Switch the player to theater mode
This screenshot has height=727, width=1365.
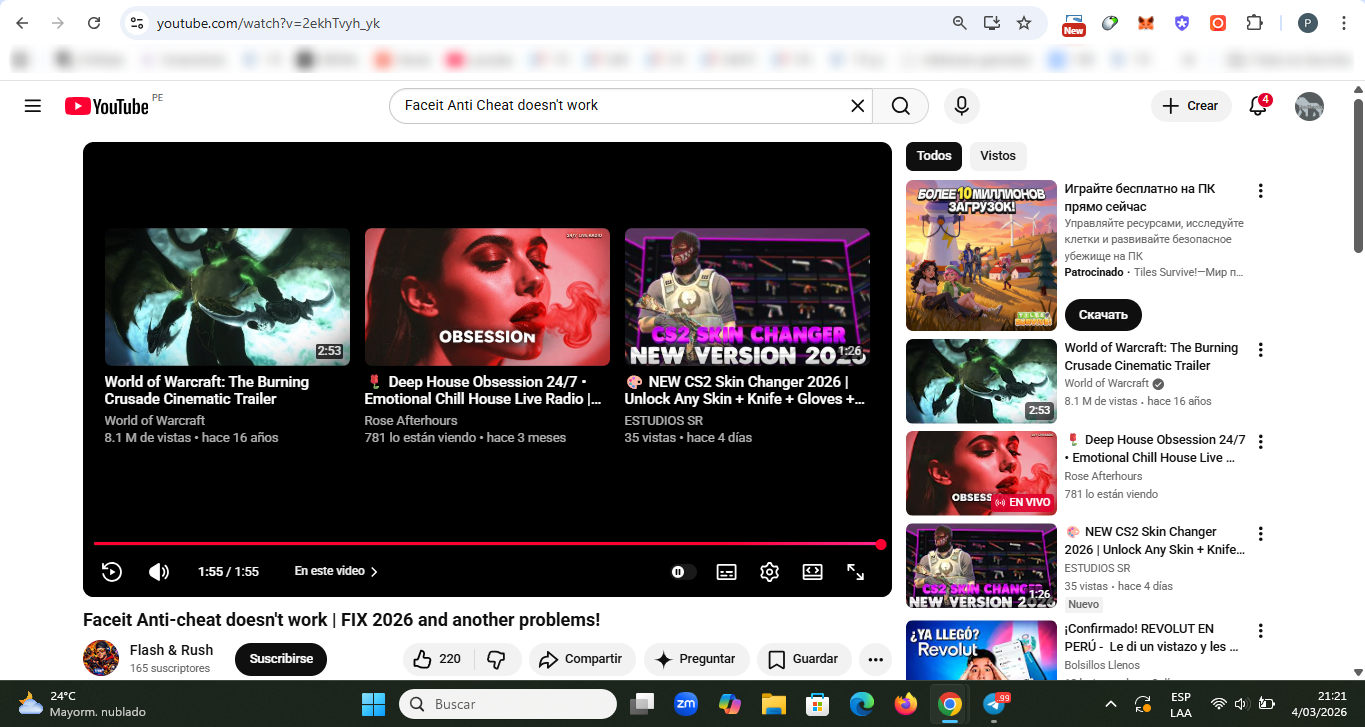coord(812,572)
